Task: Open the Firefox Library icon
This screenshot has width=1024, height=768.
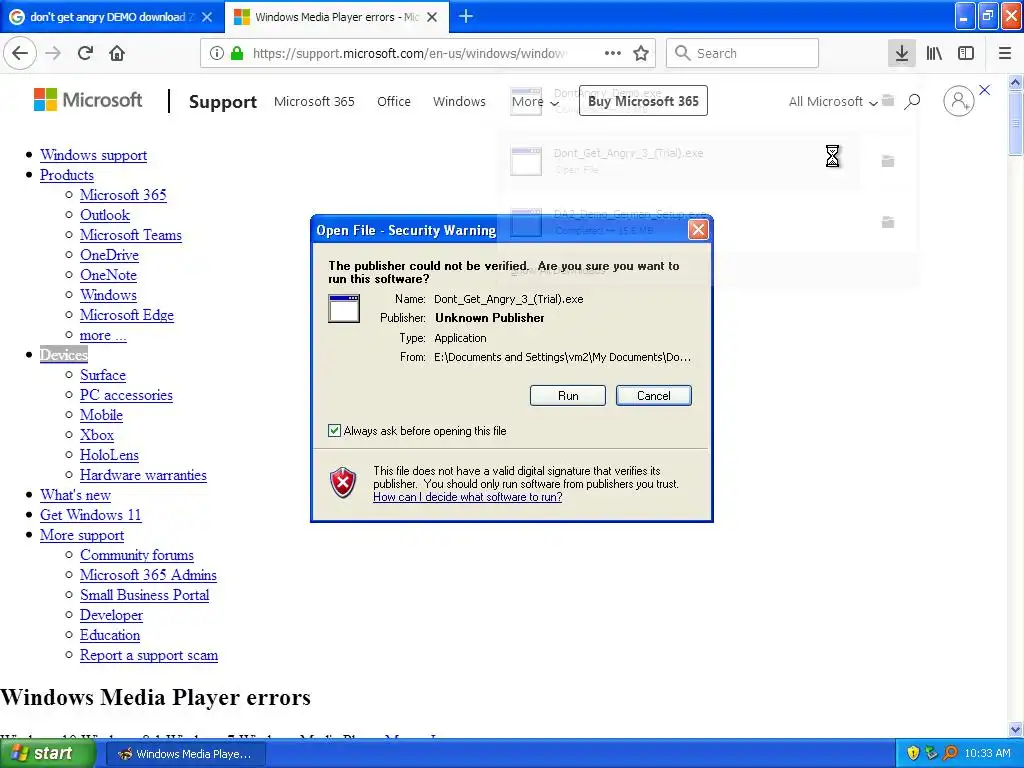Action: coord(934,53)
